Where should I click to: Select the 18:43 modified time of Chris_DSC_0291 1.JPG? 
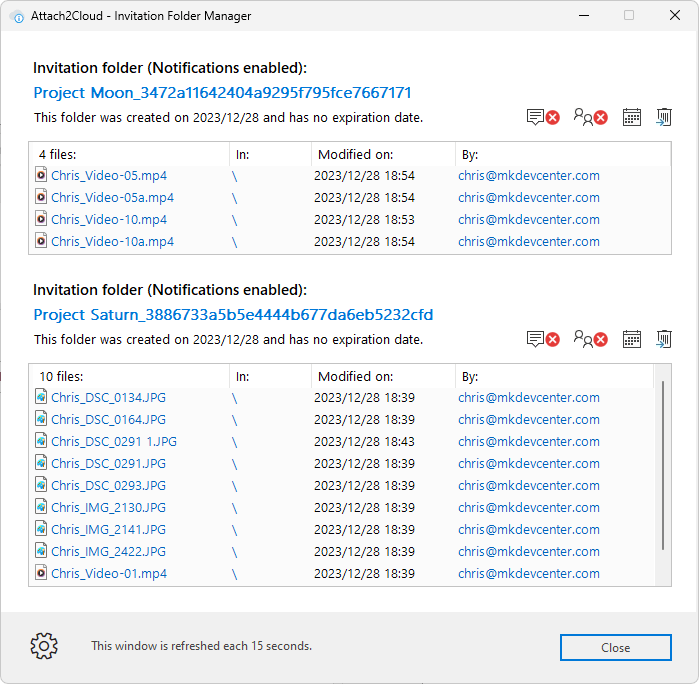pyautogui.click(x=399, y=441)
